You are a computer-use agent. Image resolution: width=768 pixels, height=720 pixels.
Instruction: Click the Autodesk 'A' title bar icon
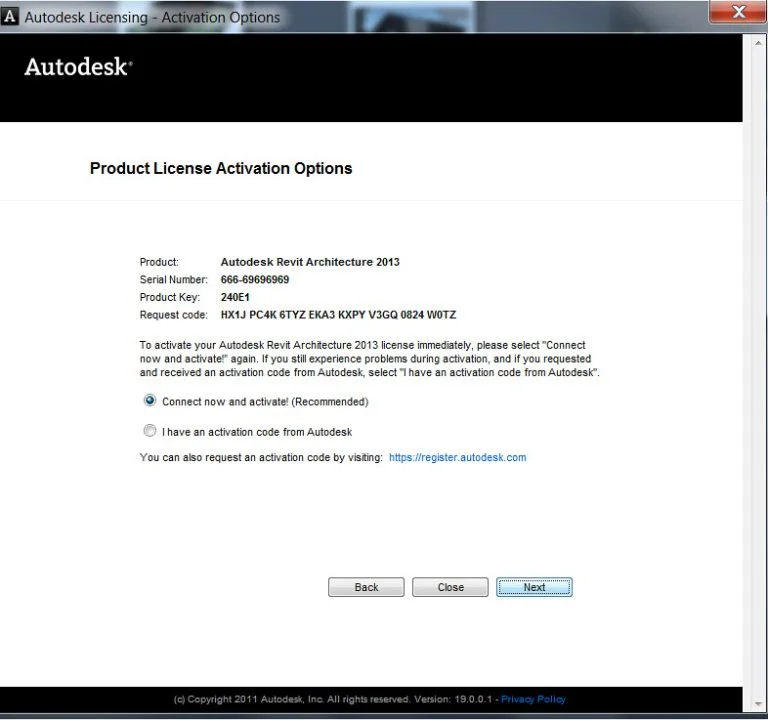(9, 16)
